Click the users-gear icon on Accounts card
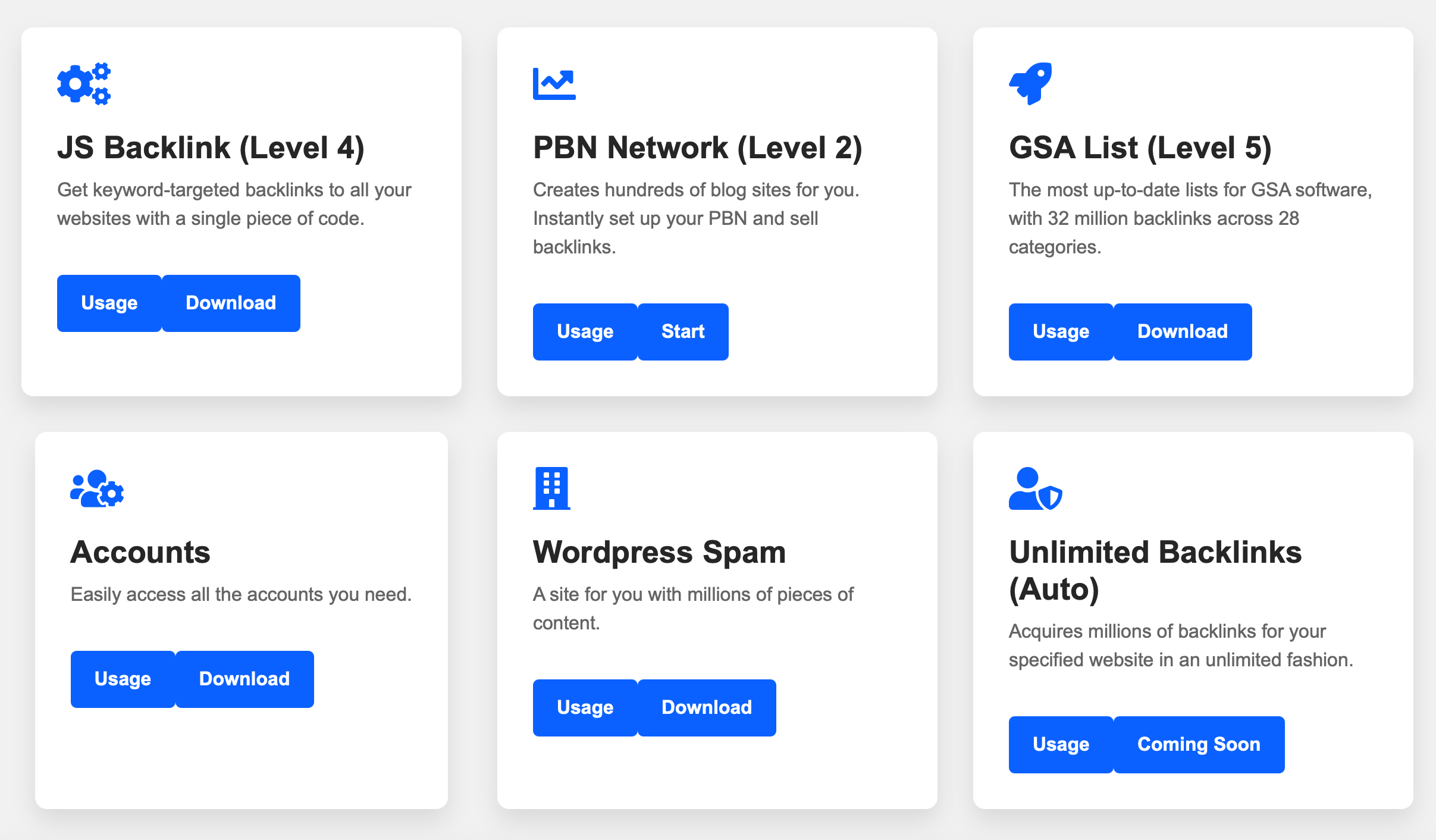The height and width of the screenshot is (840, 1436). tap(97, 488)
